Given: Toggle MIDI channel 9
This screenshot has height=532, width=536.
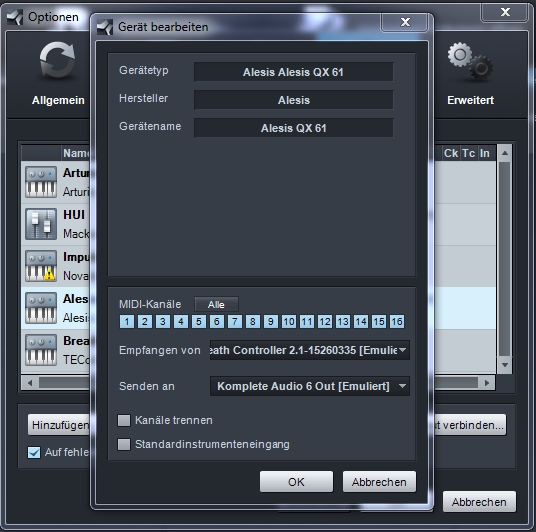Looking at the screenshot, I should pyautogui.click(x=271, y=321).
